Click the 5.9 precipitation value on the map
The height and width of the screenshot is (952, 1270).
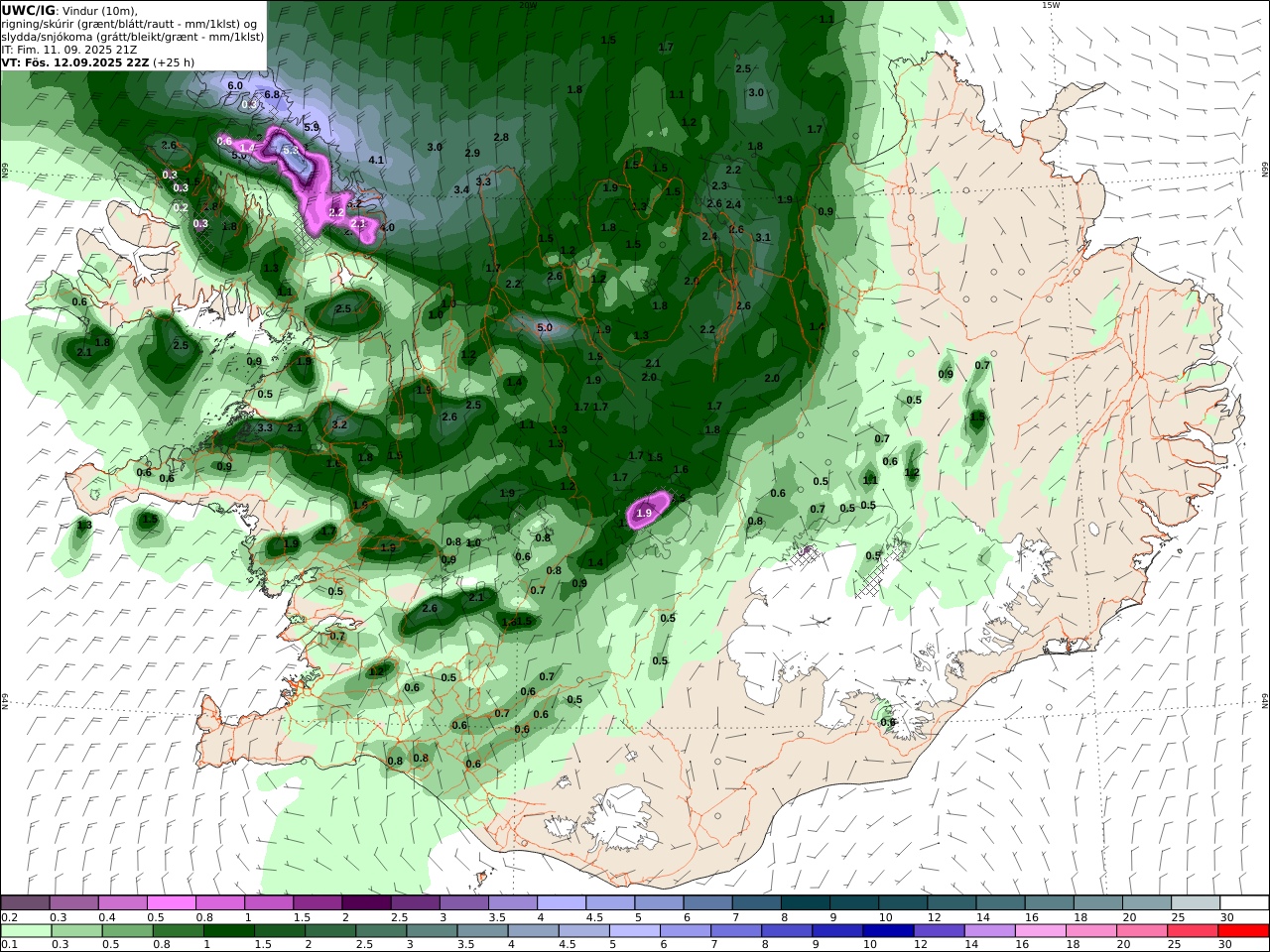(312, 127)
